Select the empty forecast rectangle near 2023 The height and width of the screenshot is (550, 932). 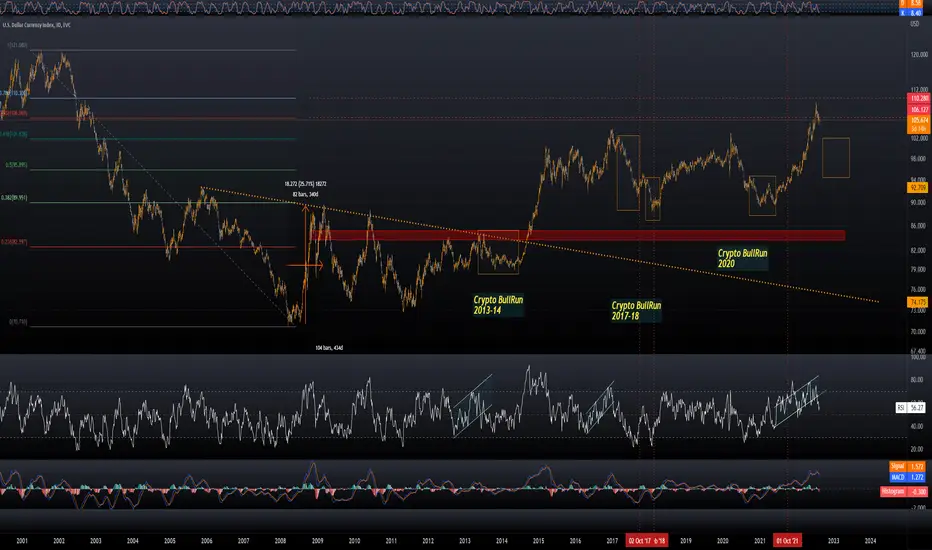coord(836,158)
